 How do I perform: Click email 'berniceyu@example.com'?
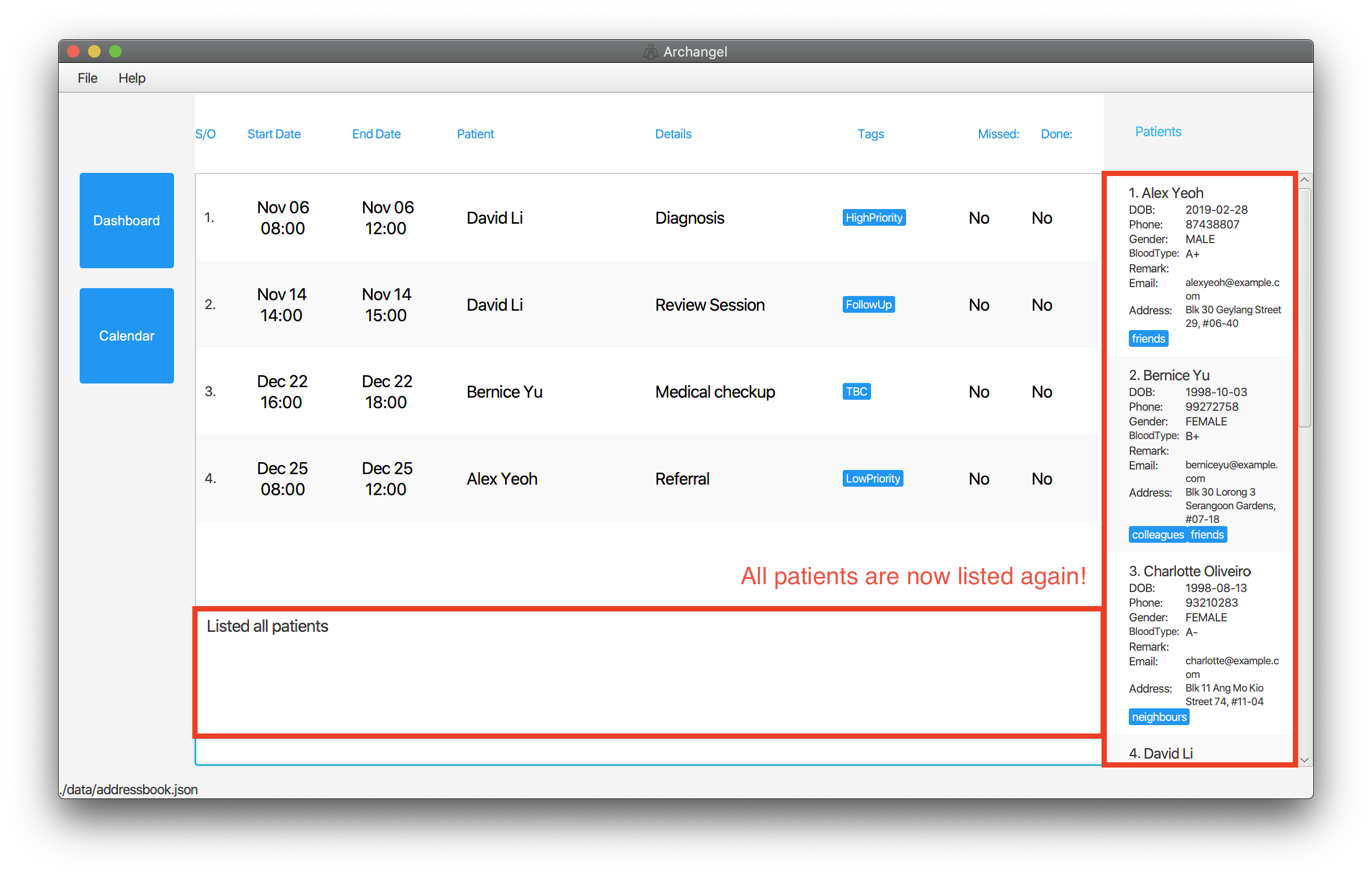point(1231,472)
